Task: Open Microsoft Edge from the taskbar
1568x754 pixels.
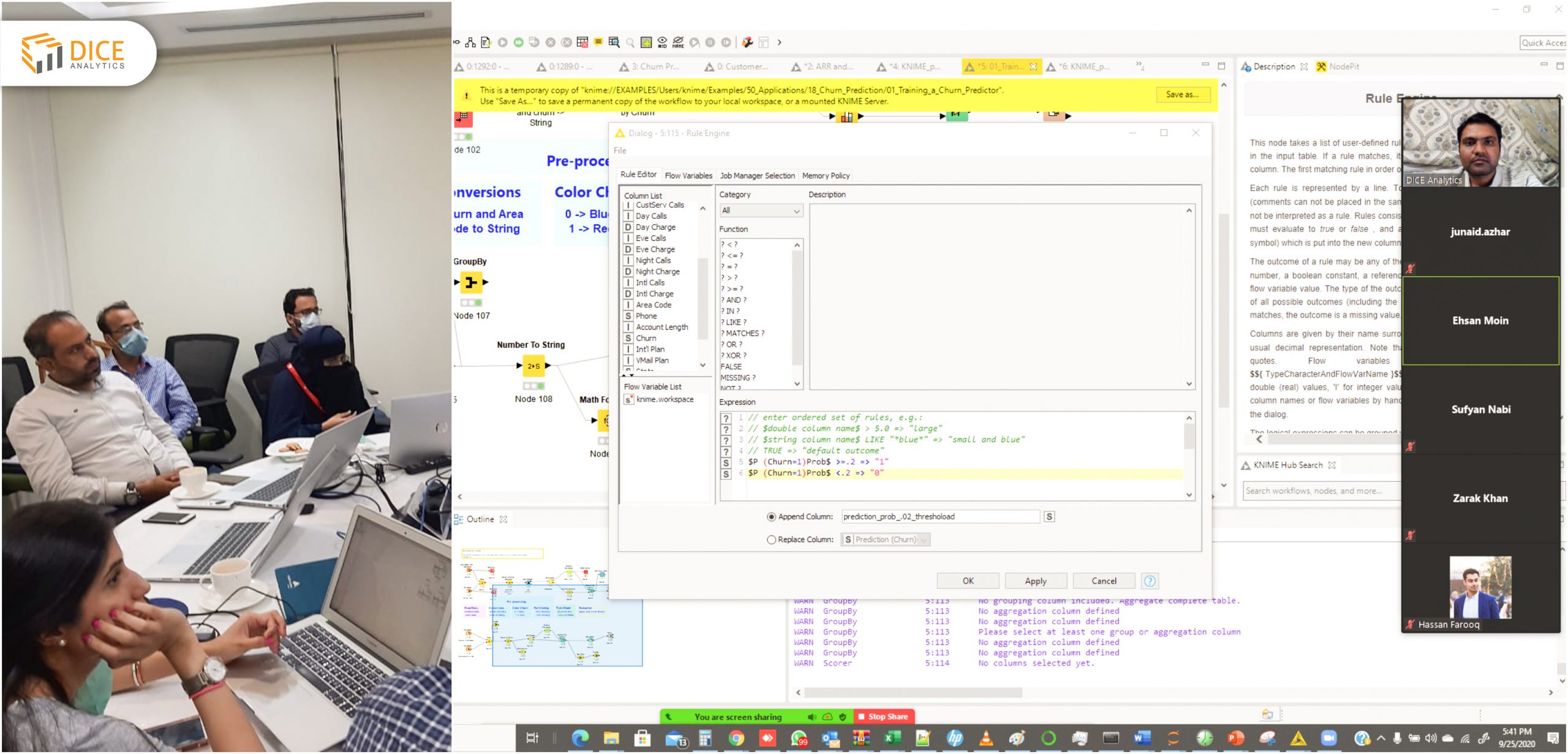Action: [x=580, y=738]
